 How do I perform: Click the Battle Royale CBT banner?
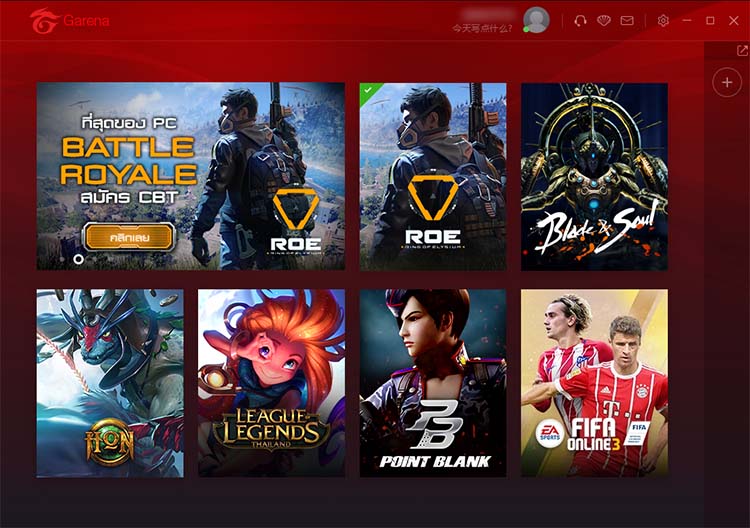(191, 176)
